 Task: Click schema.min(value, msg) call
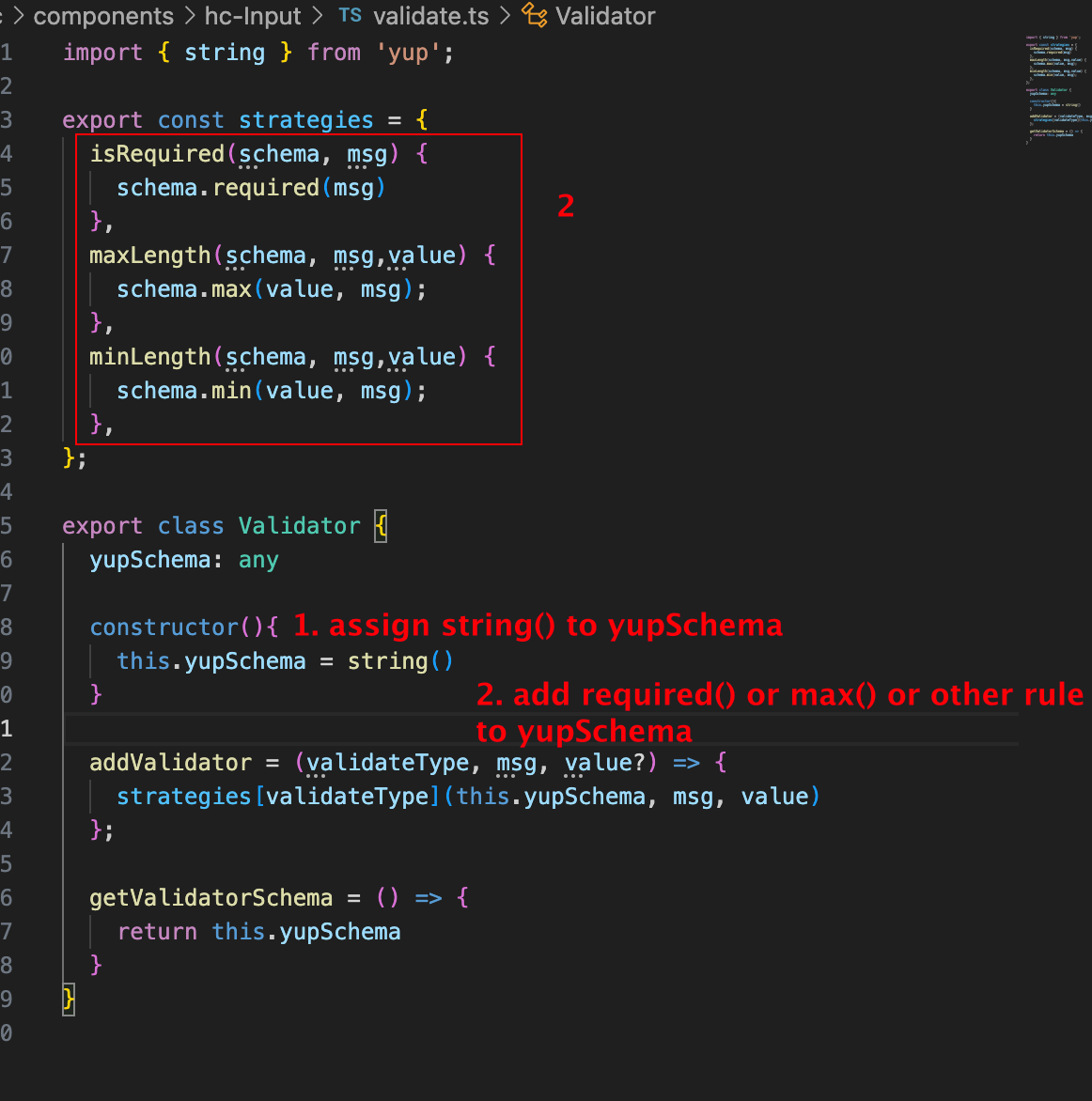click(271, 391)
